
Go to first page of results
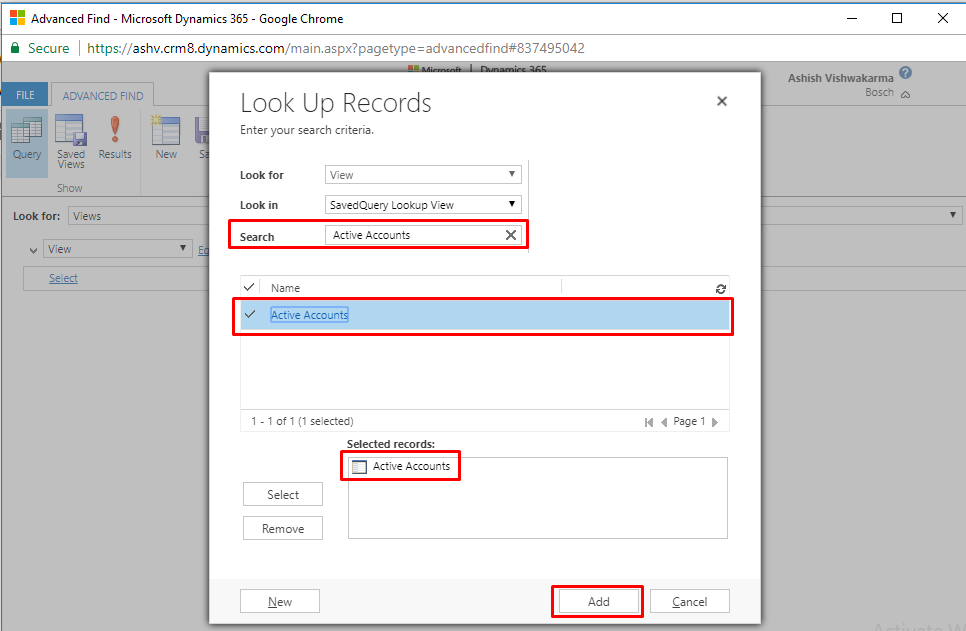click(x=649, y=422)
